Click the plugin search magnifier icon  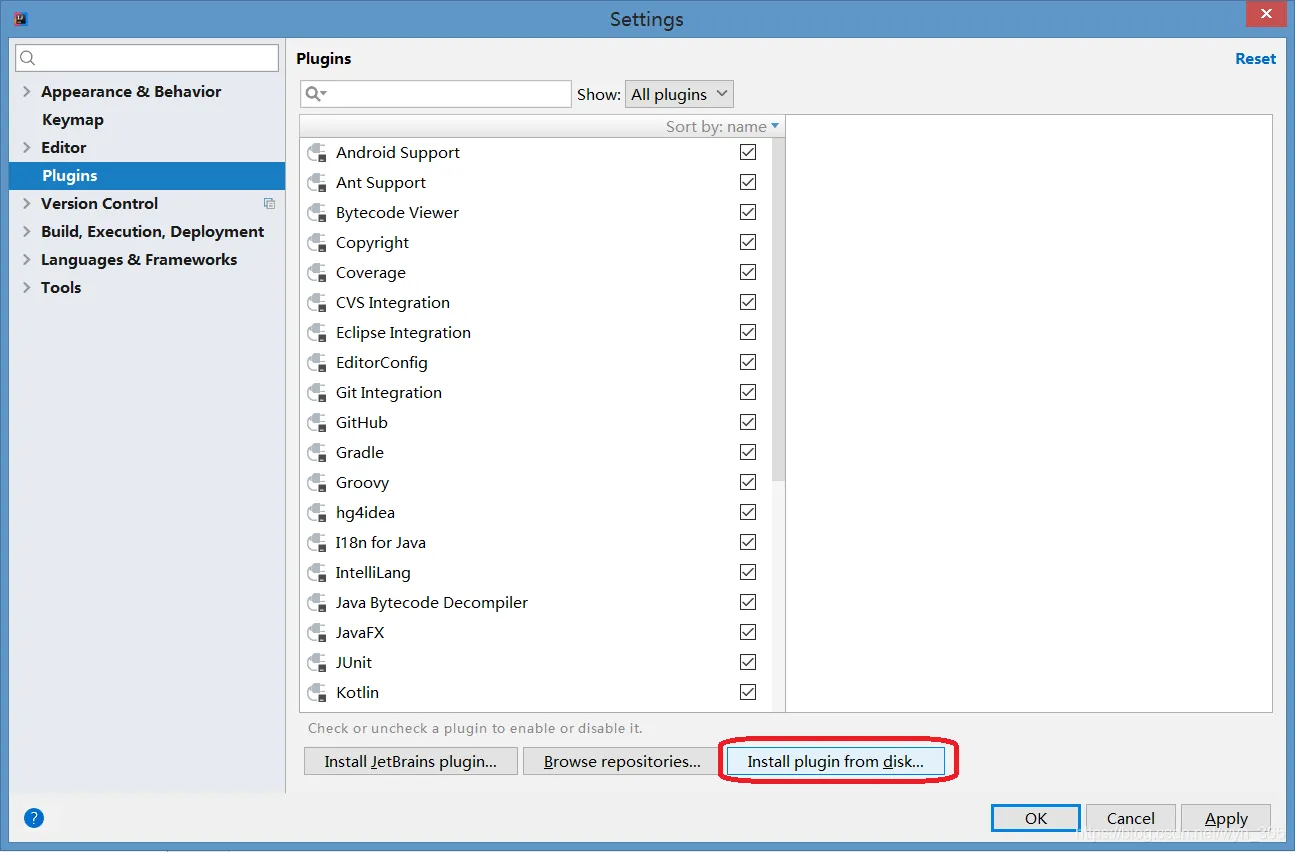click(316, 94)
